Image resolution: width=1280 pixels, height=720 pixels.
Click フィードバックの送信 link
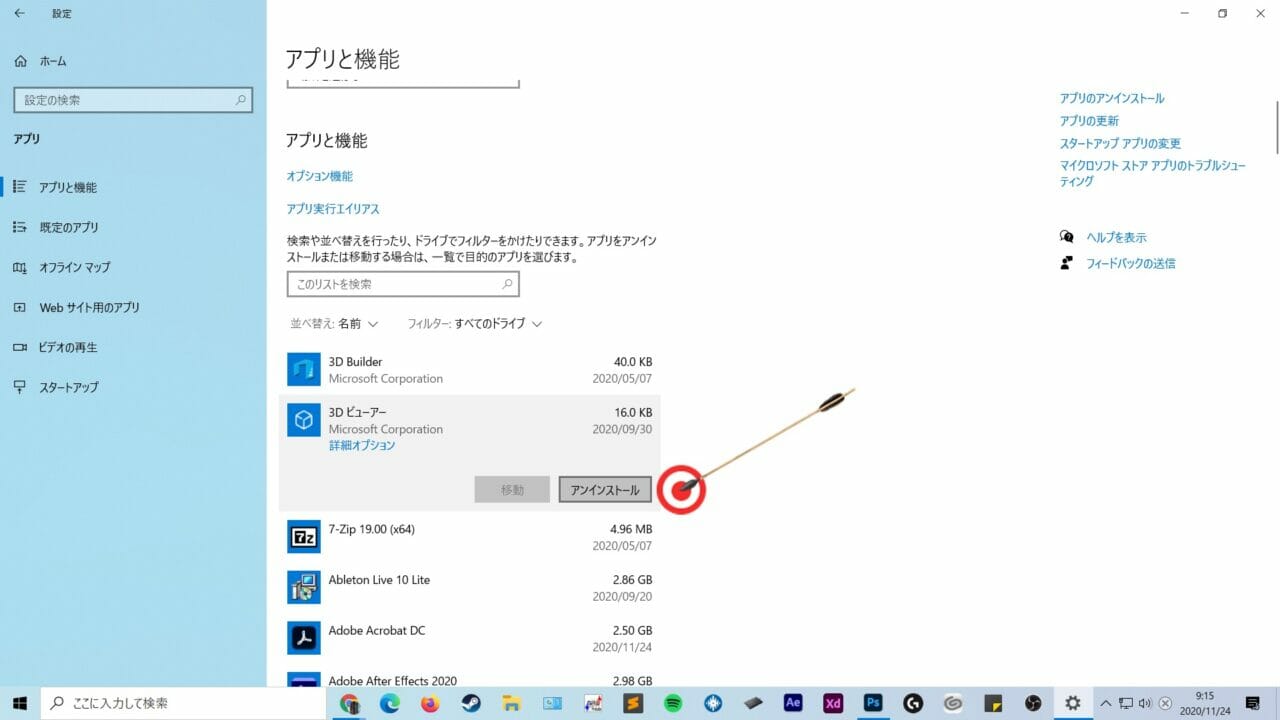click(1130, 263)
